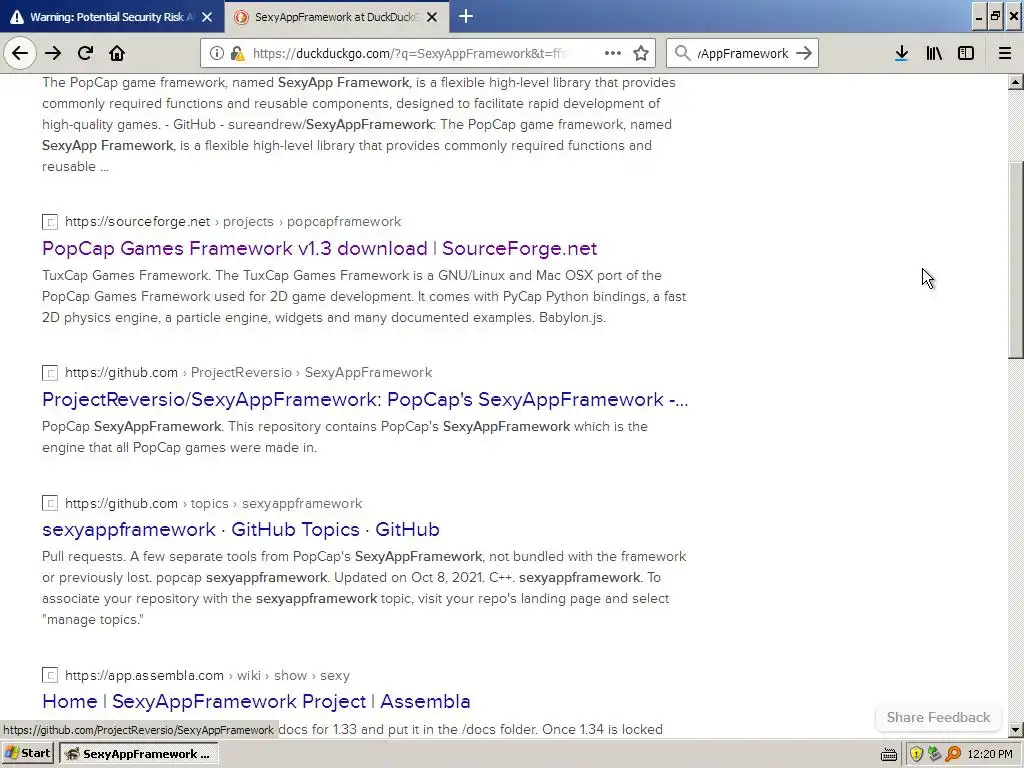This screenshot has width=1024, height=768.
Task: Open a new tab with plus button
Action: (466, 16)
